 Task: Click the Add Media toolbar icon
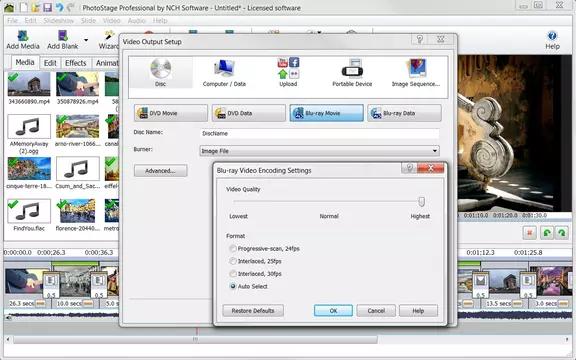pos(23,40)
